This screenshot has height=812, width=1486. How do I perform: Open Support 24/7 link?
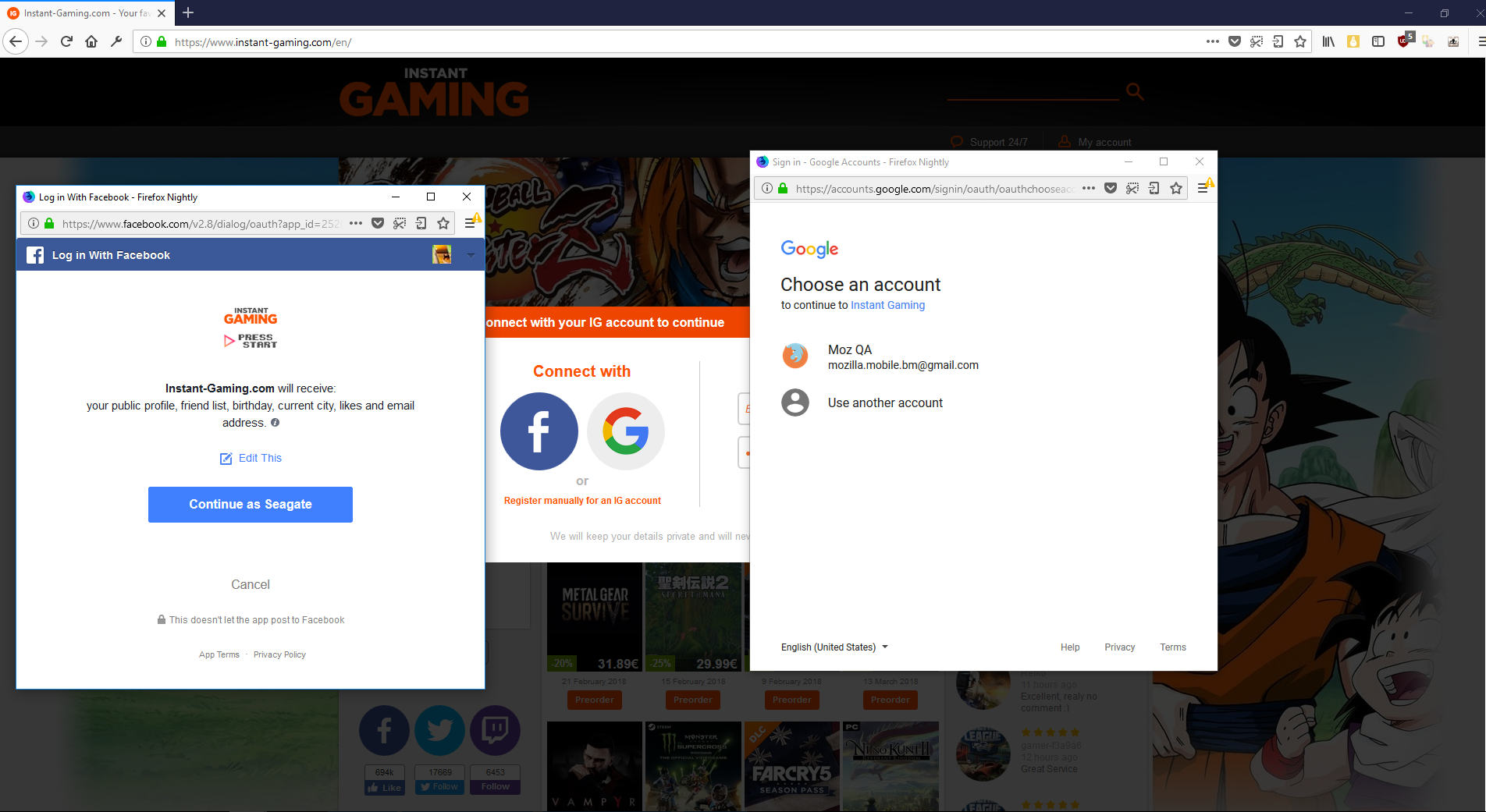pos(990,142)
